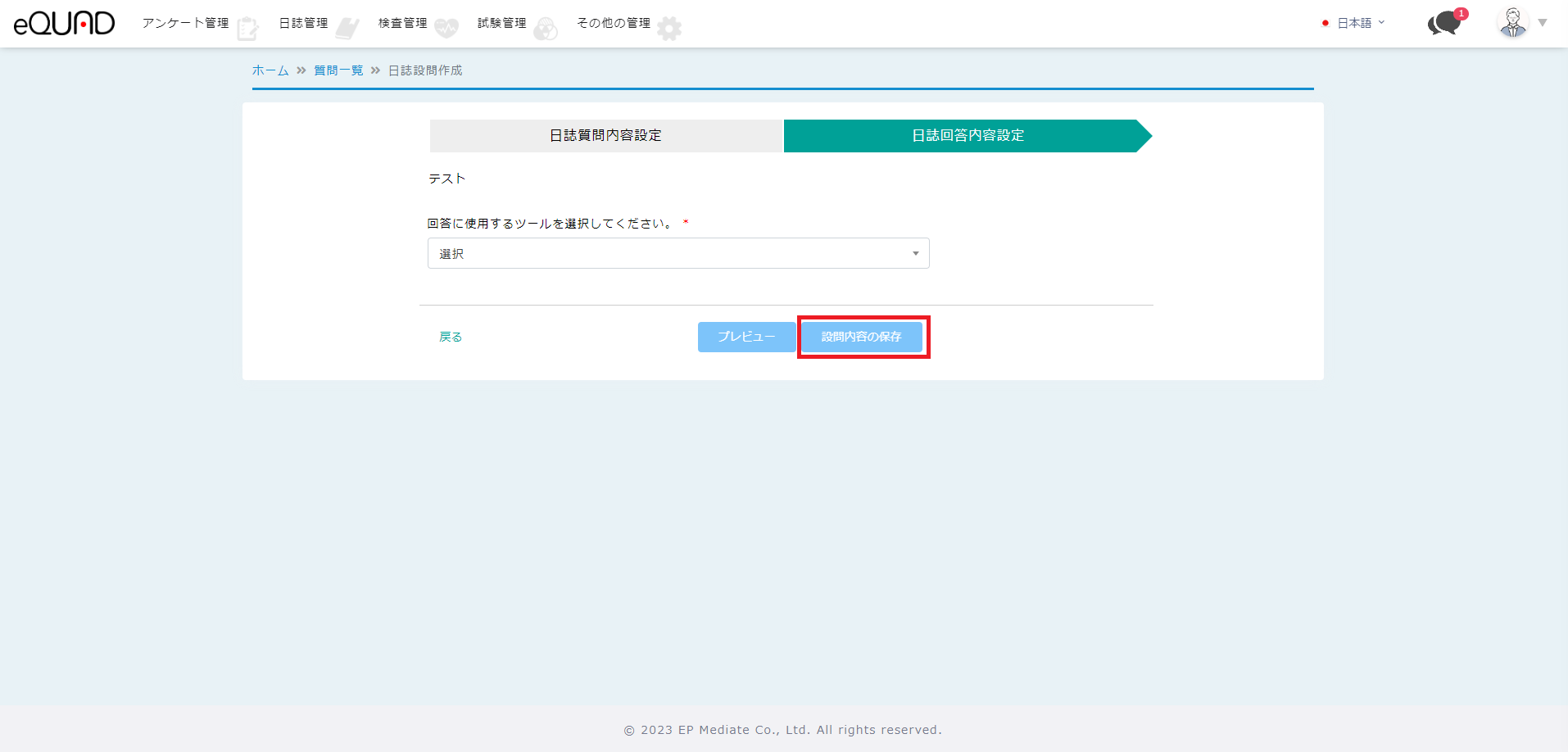Open the chat messages notification icon
The height and width of the screenshot is (752, 1568).
(1444, 23)
